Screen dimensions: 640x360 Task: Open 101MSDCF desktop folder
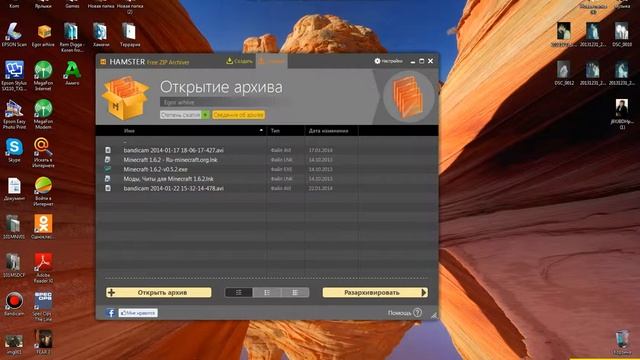tap(14, 266)
